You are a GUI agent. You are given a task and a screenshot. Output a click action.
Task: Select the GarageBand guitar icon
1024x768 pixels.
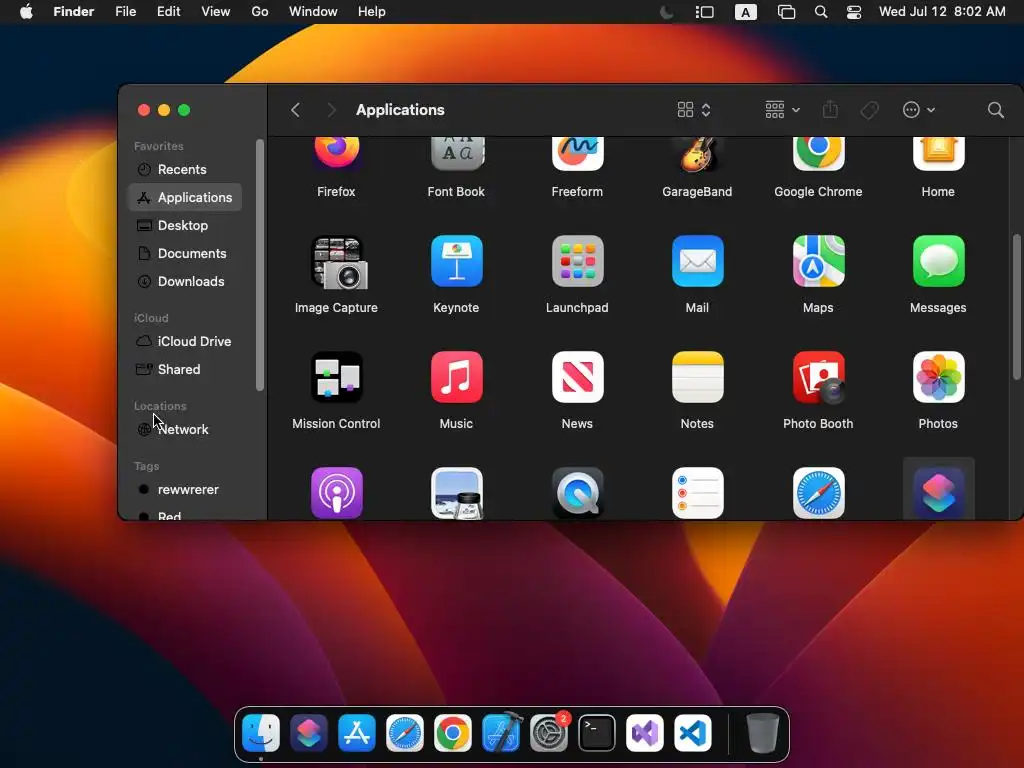(697, 154)
